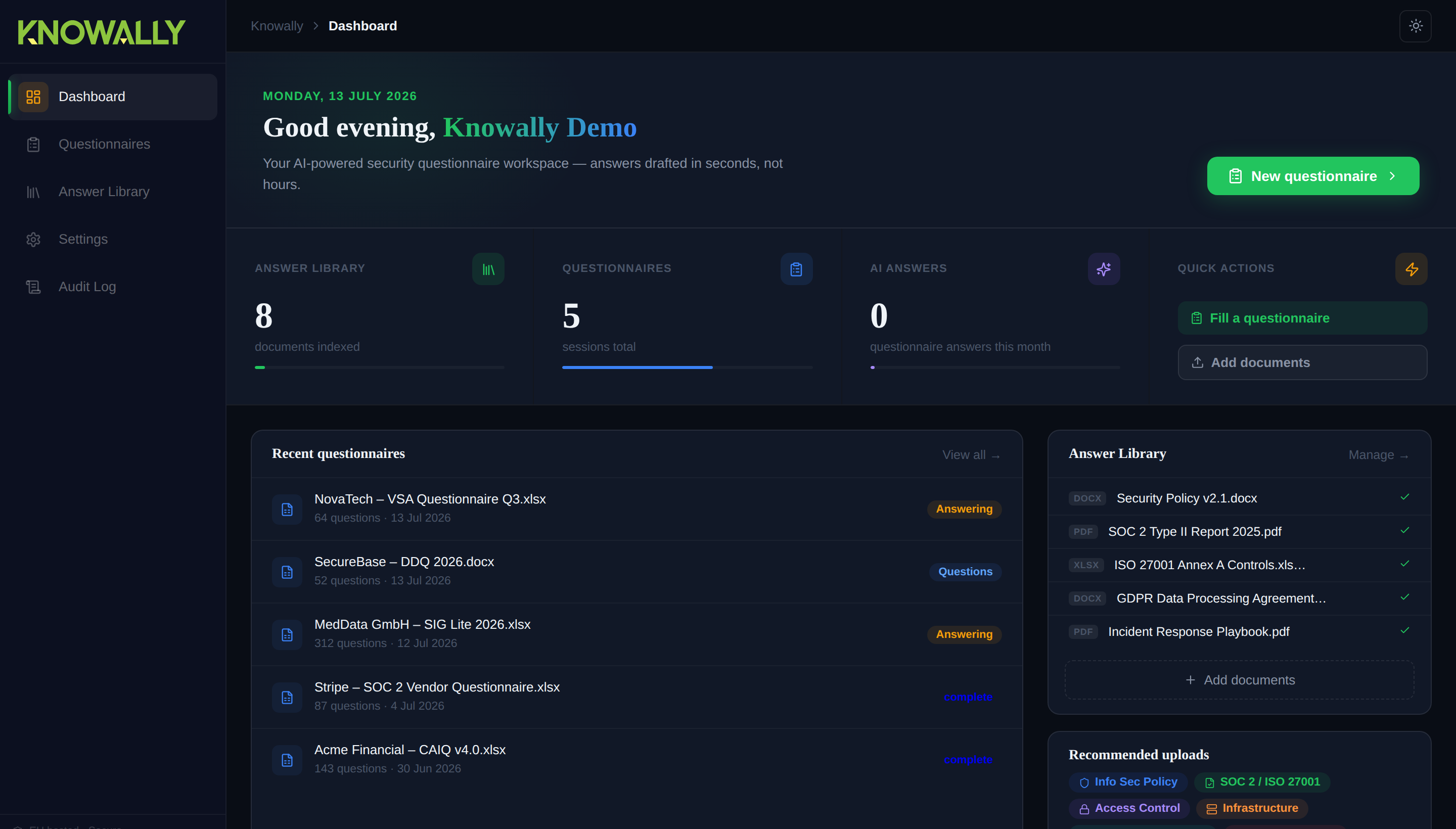This screenshot has height=829, width=1456.
Task: Click file icon beside MedData GmbH SIG Lite
Action: pos(287,635)
